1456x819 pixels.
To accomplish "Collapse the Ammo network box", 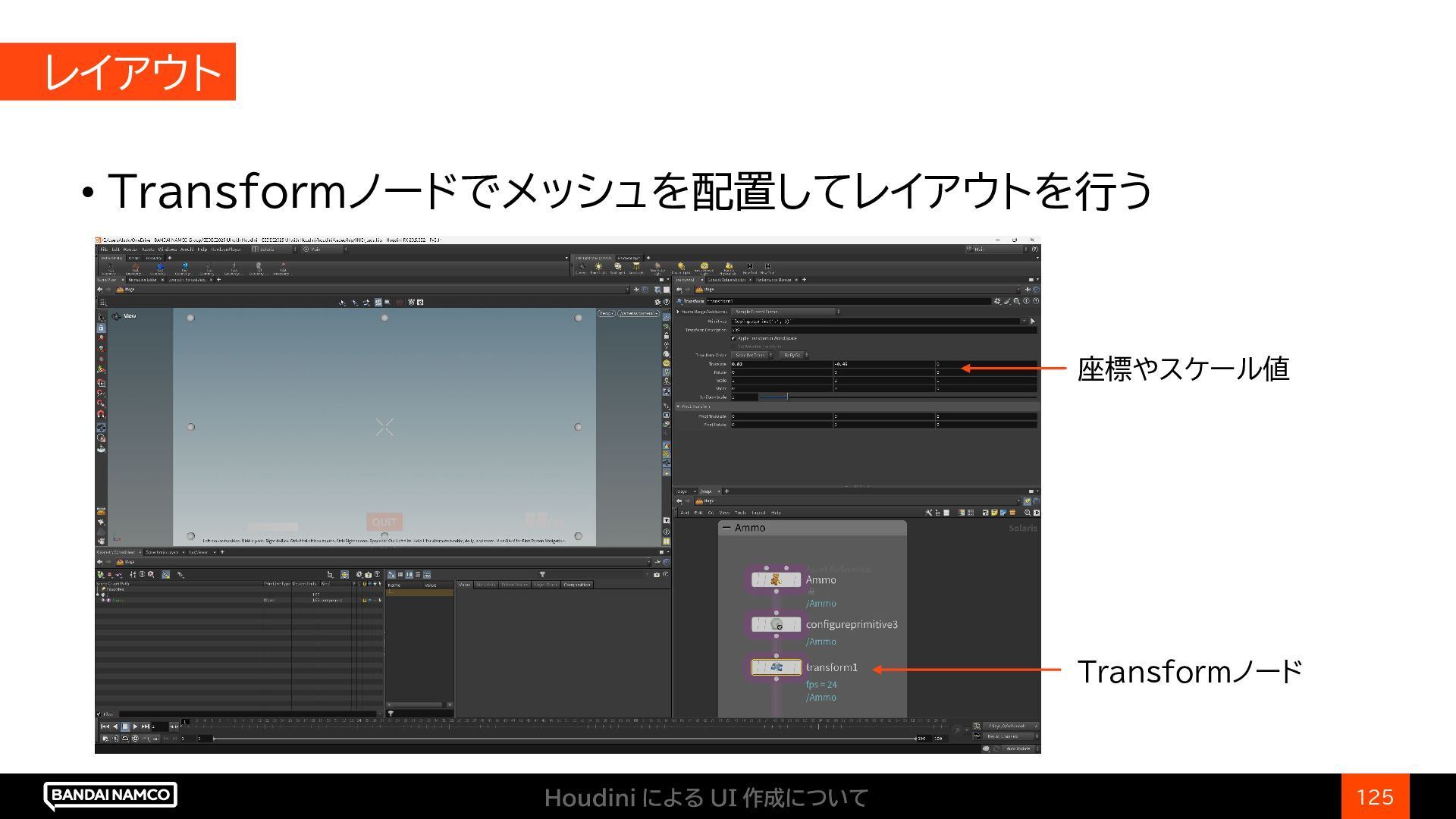I will pos(726,528).
